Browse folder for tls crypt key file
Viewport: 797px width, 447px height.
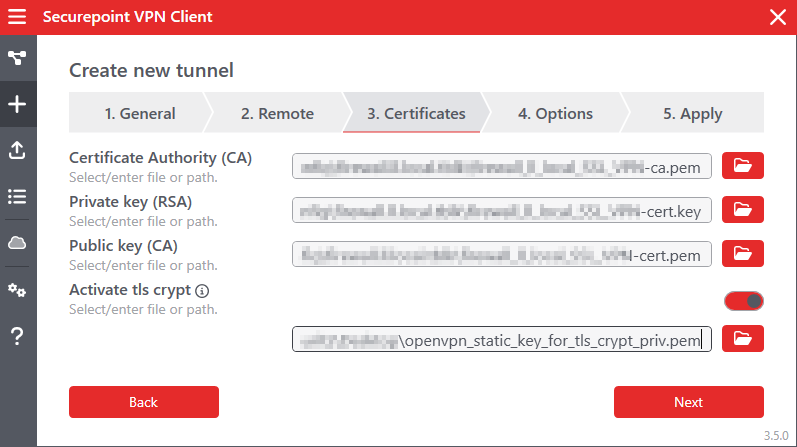coord(742,339)
